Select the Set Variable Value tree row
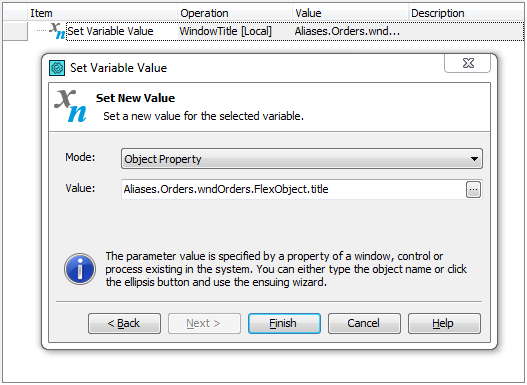The image size is (527, 385). tap(295, 31)
